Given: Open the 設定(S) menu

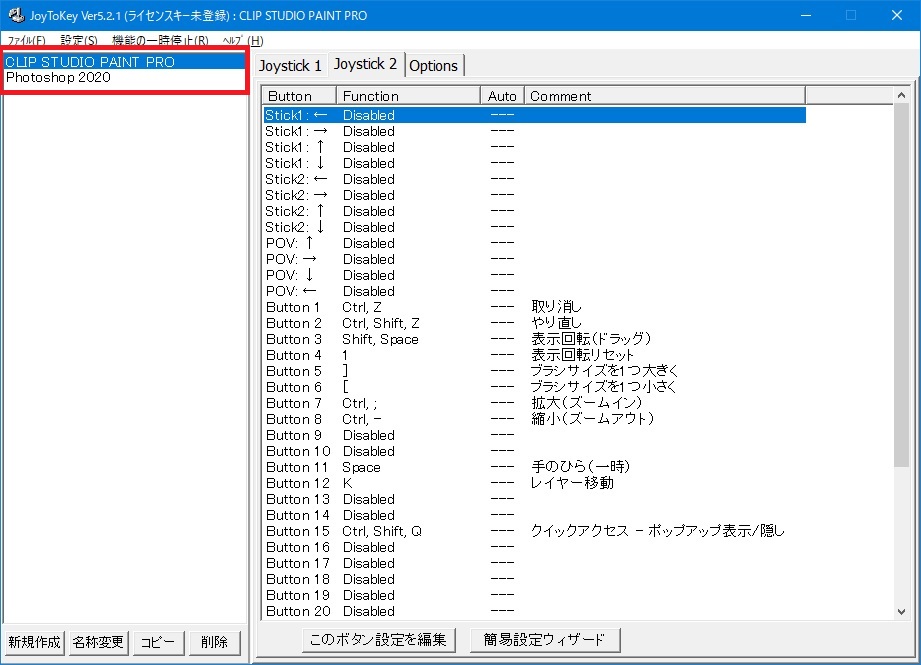Looking at the screenshot, I should tap(76, 40).
